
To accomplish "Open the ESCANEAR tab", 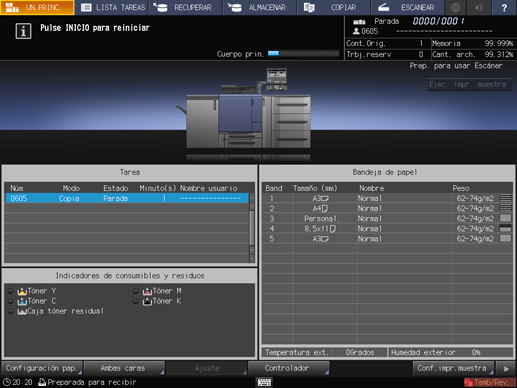I will (407, 7).
